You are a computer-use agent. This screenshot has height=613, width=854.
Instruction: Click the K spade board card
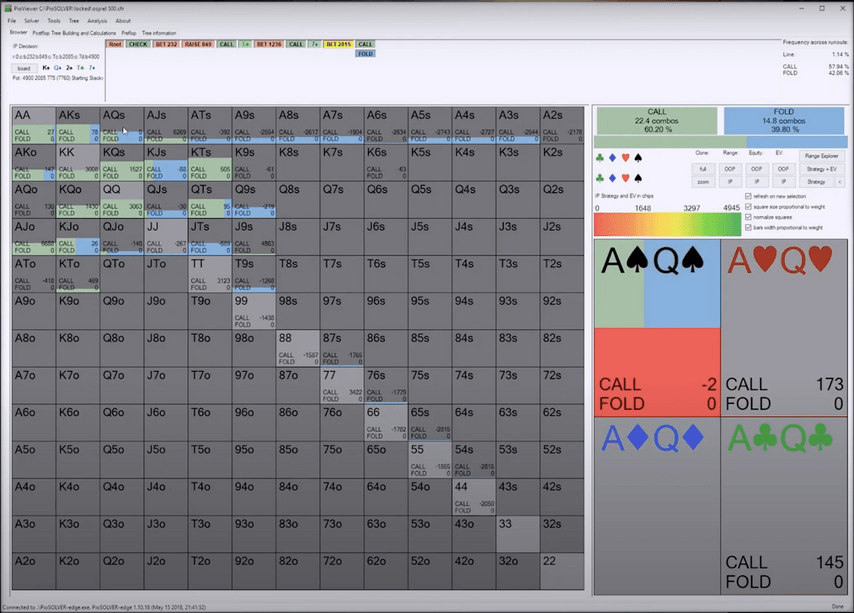pos(46,68)
